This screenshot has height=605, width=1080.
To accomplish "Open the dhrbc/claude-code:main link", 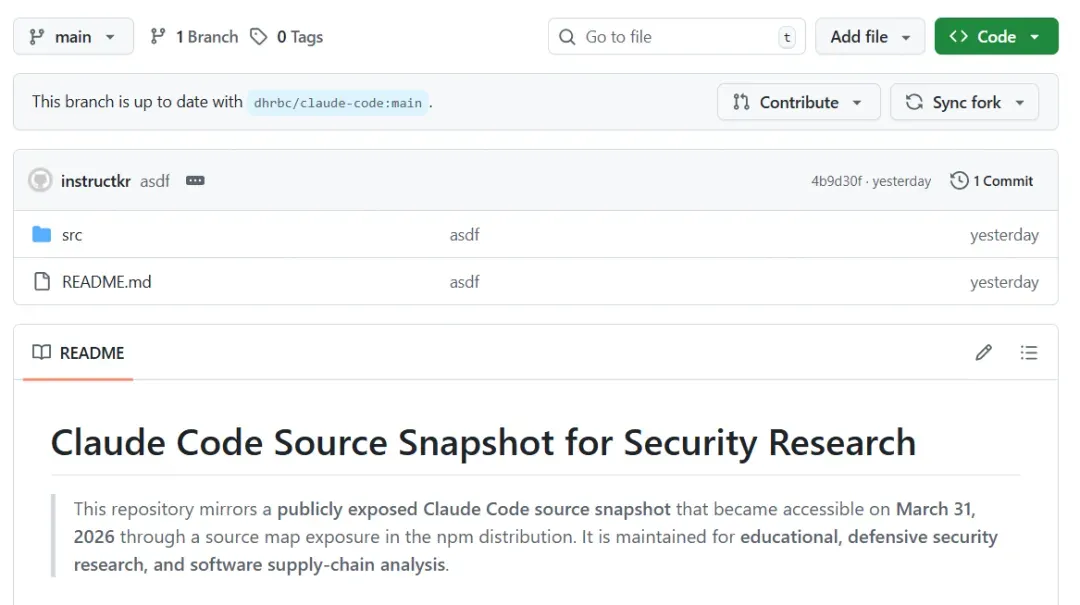I will point(338,102).
